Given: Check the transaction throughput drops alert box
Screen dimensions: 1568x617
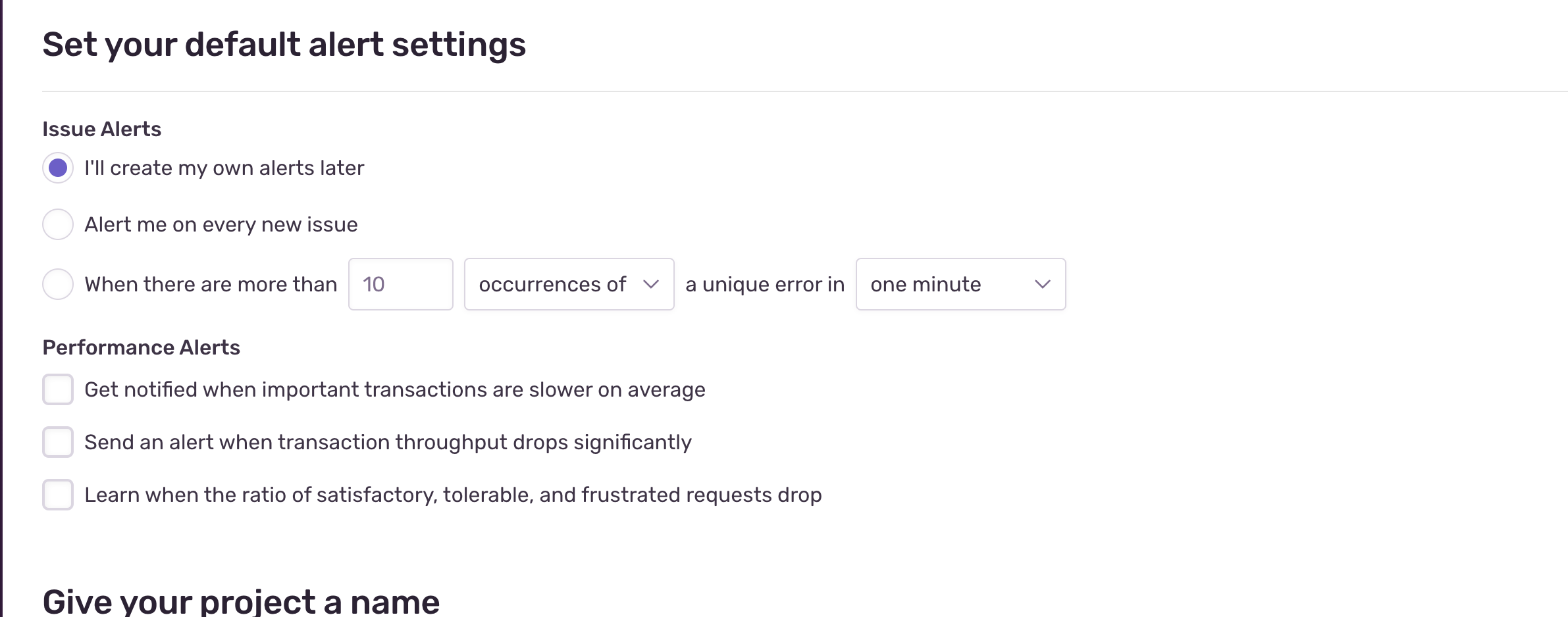Looking at the screenshot, I should (58, 442).
